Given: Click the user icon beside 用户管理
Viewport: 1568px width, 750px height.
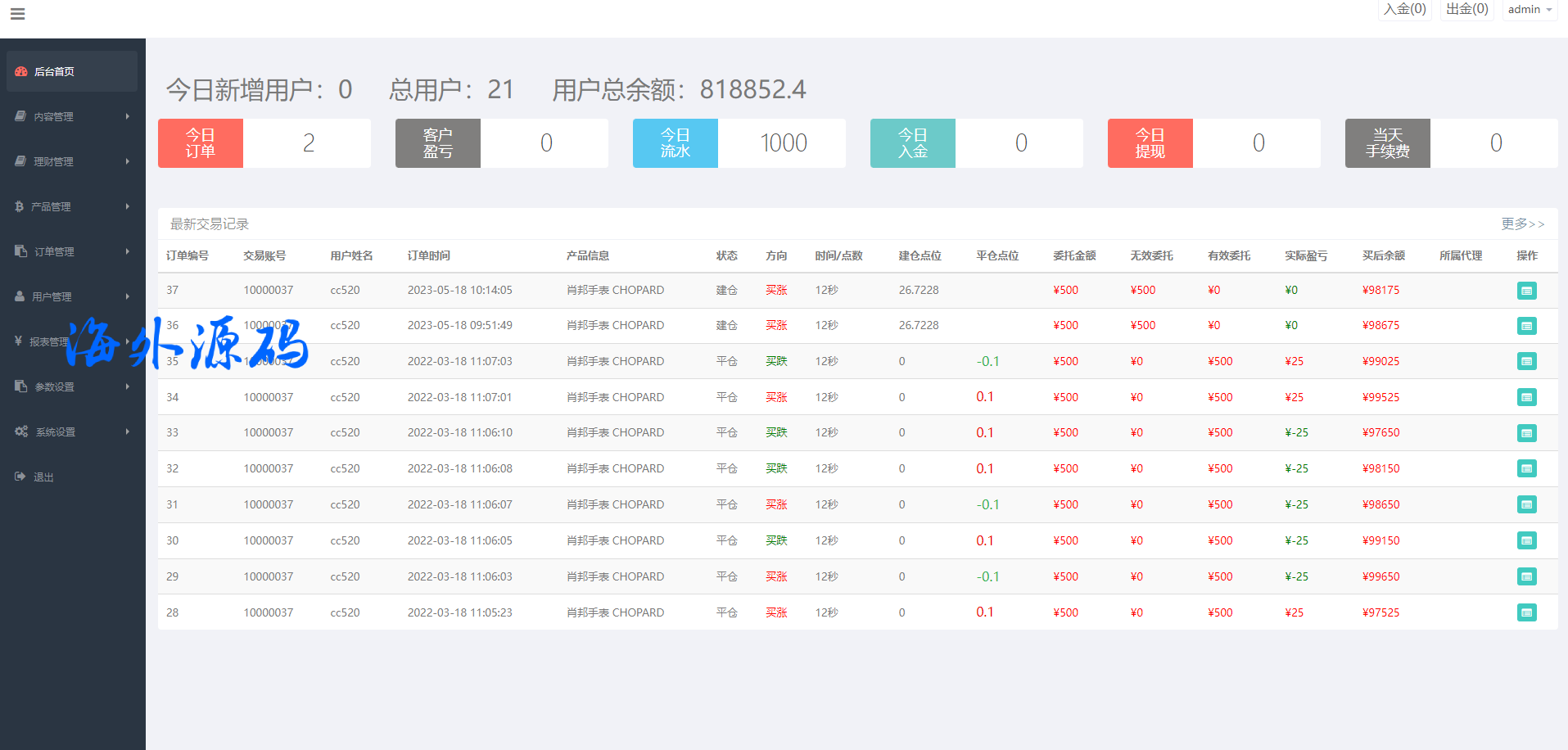Looking at the screenshot, I should (x=20, y=296).
